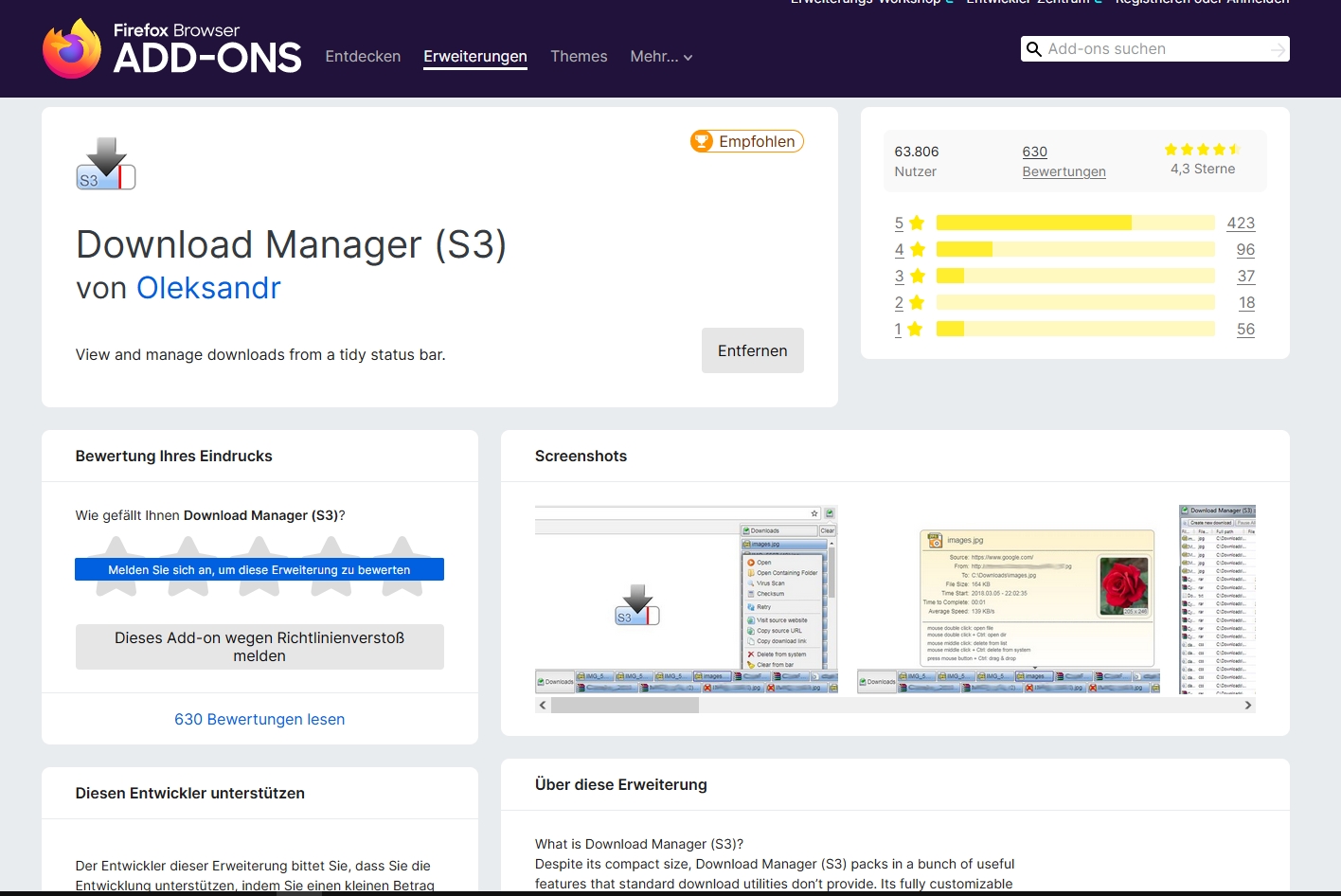
Task: Open the 37 three-star reviews count
Action: (x=1246, y=276)
